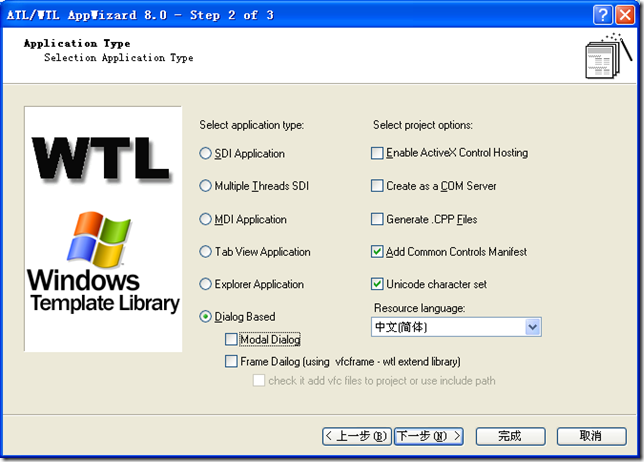The image size is (644, 462).
Task: Choose Multiple Threads SDI option
Action: pyautogui.click(x=205, y=186)
